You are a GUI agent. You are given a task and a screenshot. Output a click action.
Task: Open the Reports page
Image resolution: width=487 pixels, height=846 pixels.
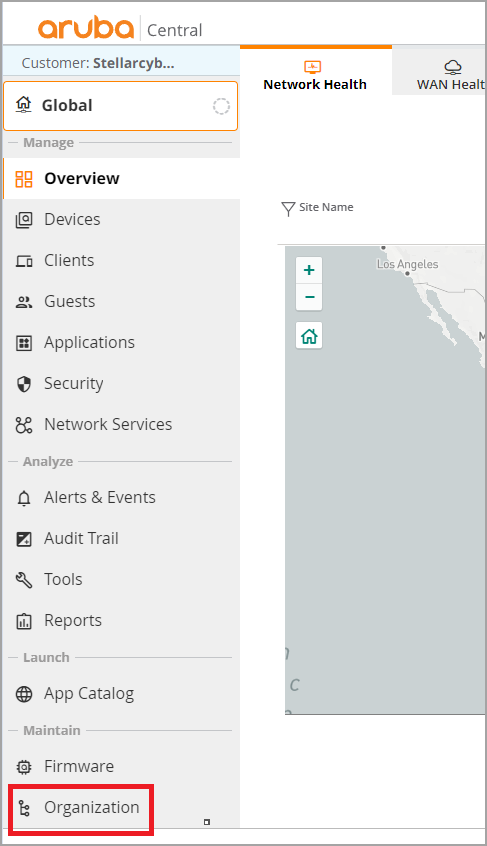pyautogui.click(x=121, y=620)
